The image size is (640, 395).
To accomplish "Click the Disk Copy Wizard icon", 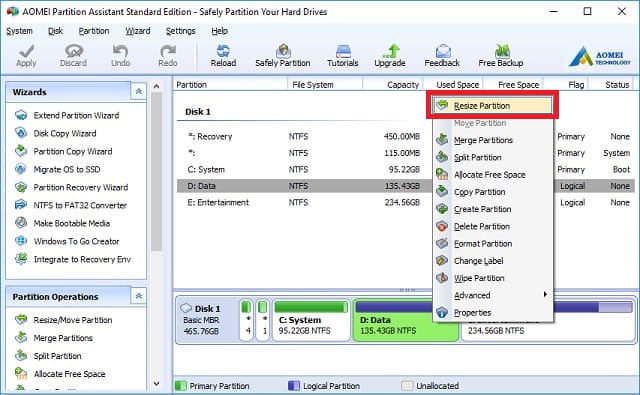I will [x=21, y=133].
